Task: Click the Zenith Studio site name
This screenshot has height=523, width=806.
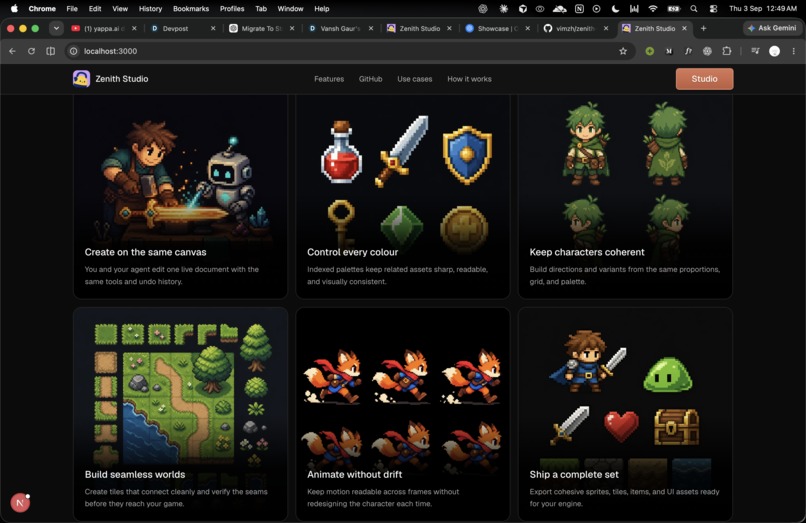Action: pyautogui.click(x=122, y=79)
